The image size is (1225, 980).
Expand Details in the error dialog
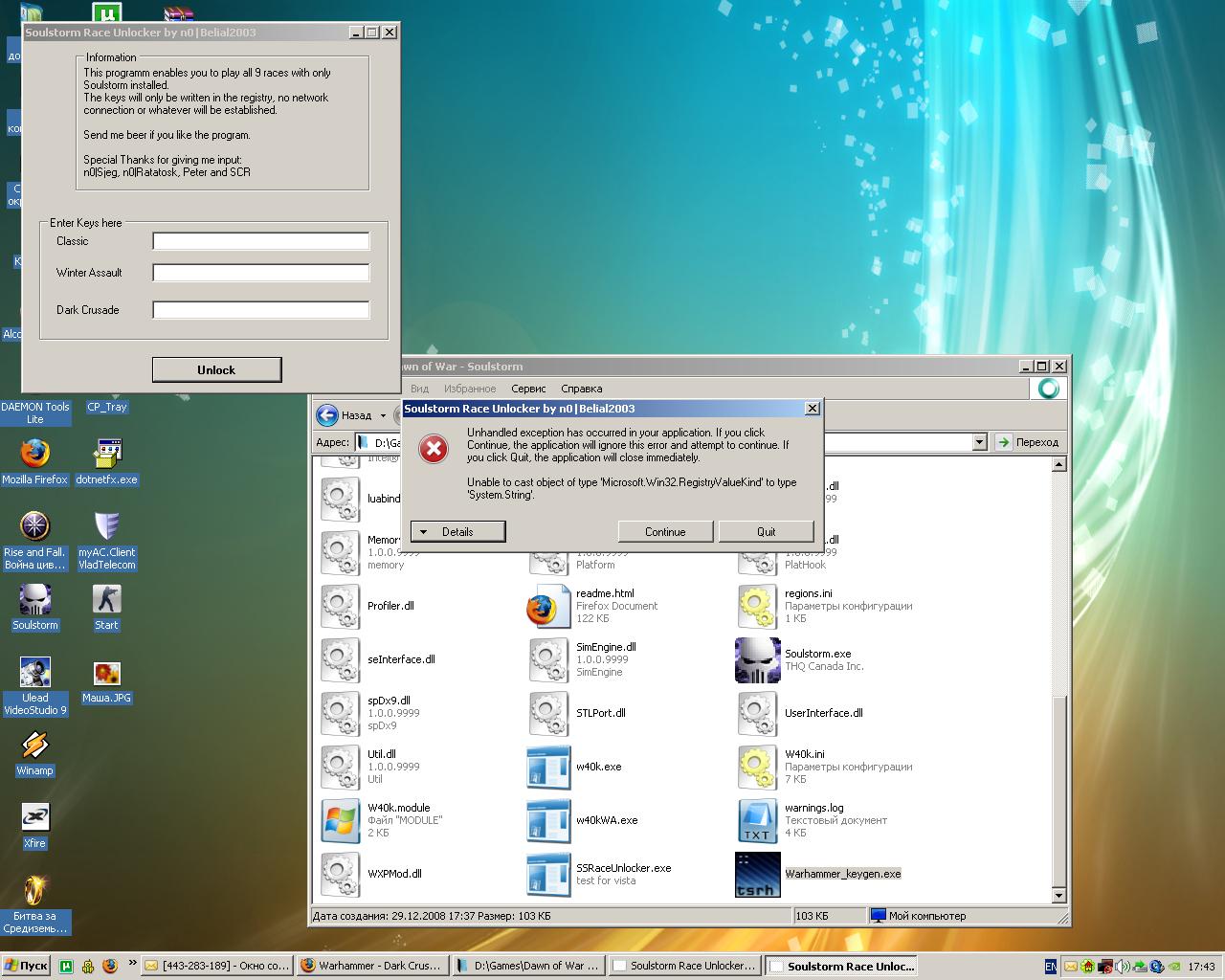457,531
